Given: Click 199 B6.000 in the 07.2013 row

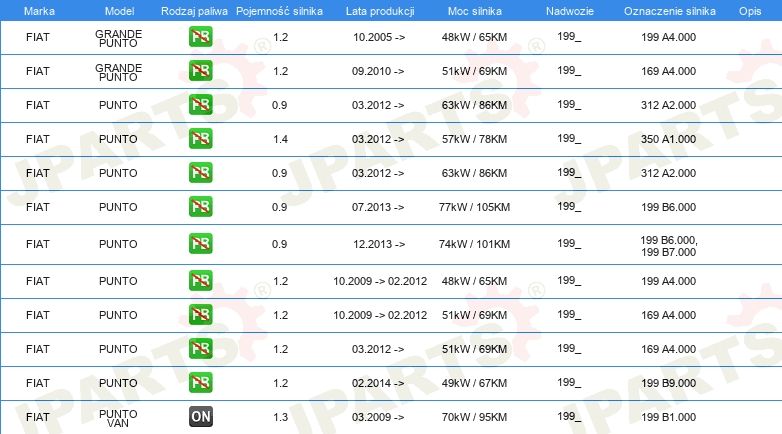Looking at the screenshot, I should coord(668,207).
